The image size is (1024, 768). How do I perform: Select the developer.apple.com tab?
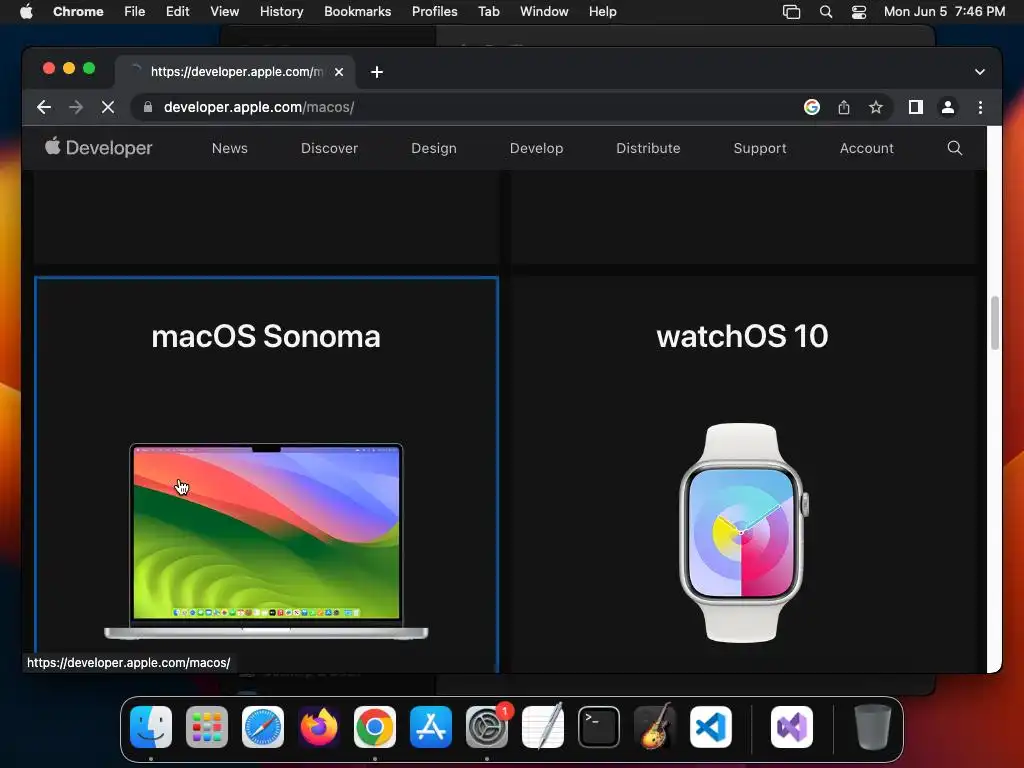235,72
